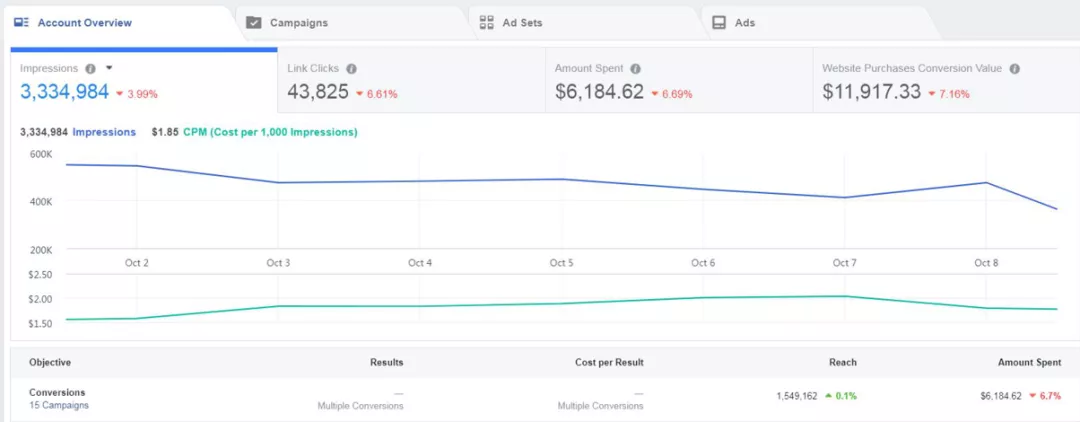Click the Oct 5 date on chart axis
This screenshot has width=1080, height=422.
coord(561,263)
